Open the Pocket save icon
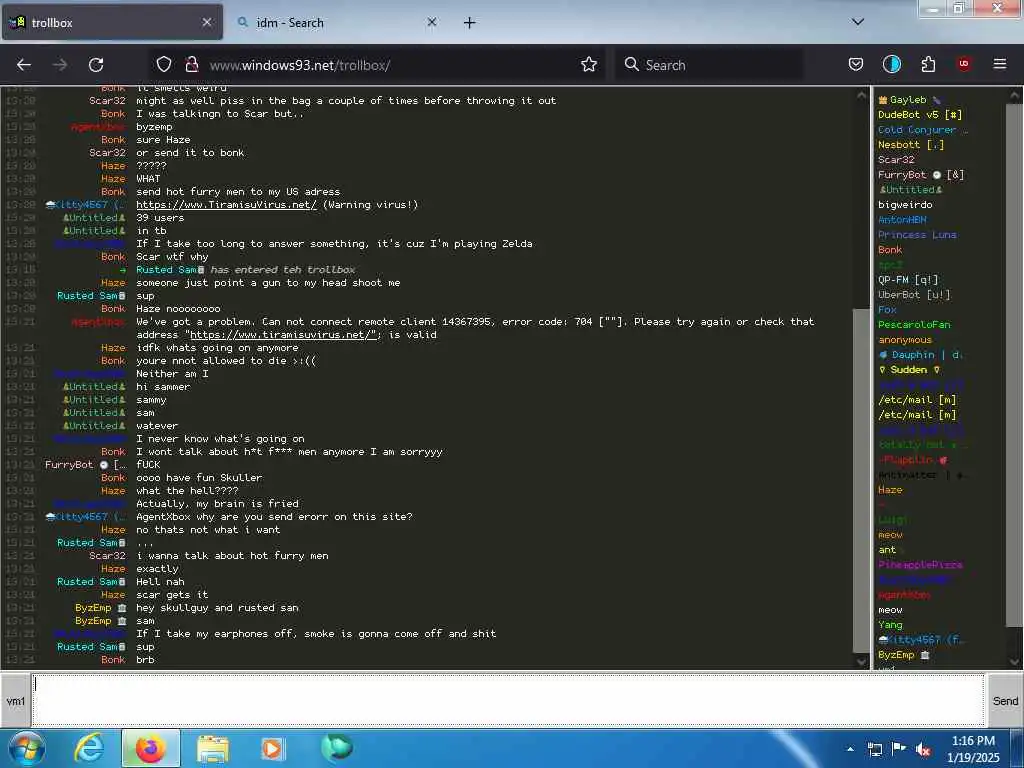Viewport: 1024px width, 768px height. pos(856,64)
